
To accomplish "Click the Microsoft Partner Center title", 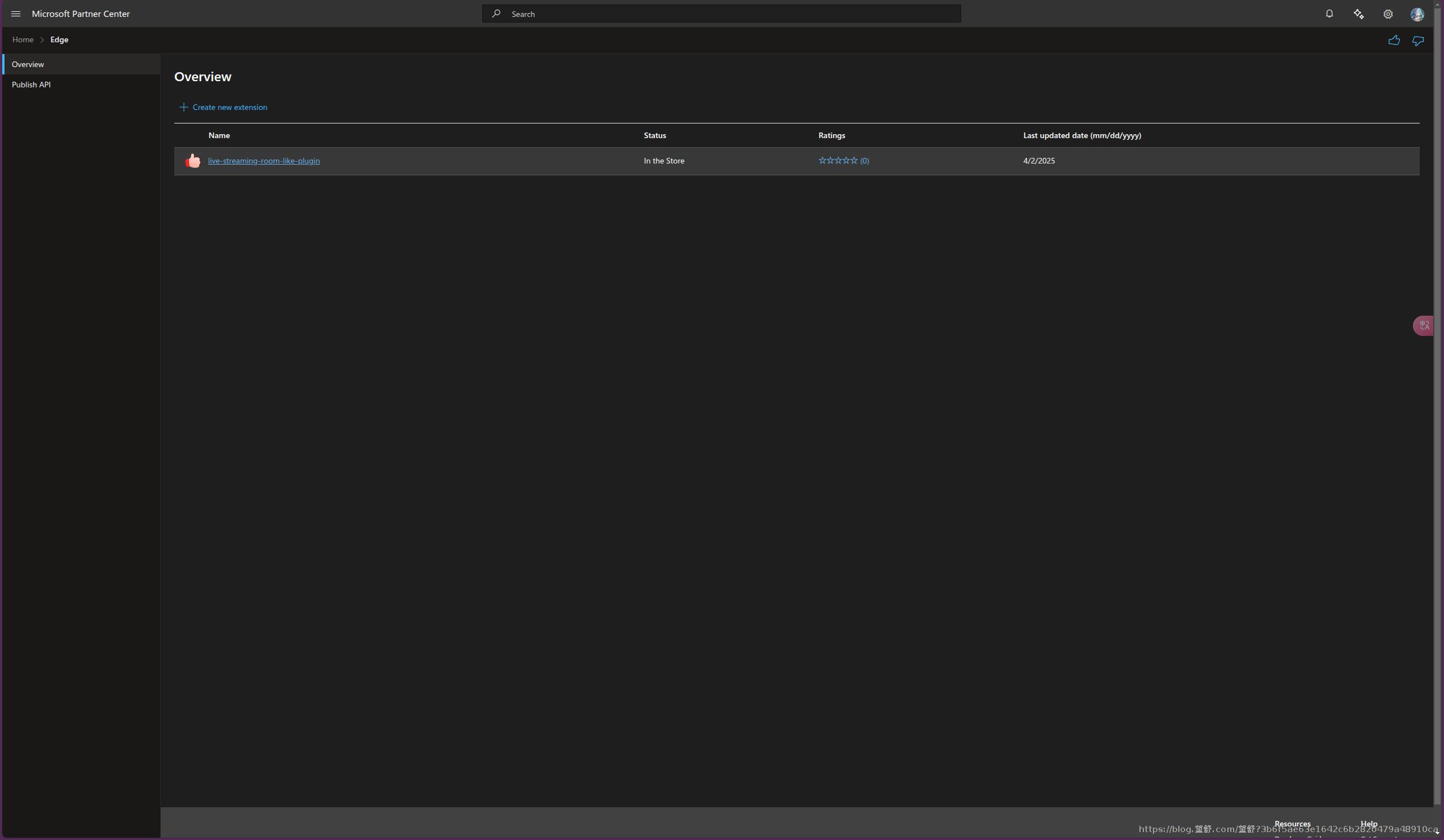I will (x=81, y=14).
